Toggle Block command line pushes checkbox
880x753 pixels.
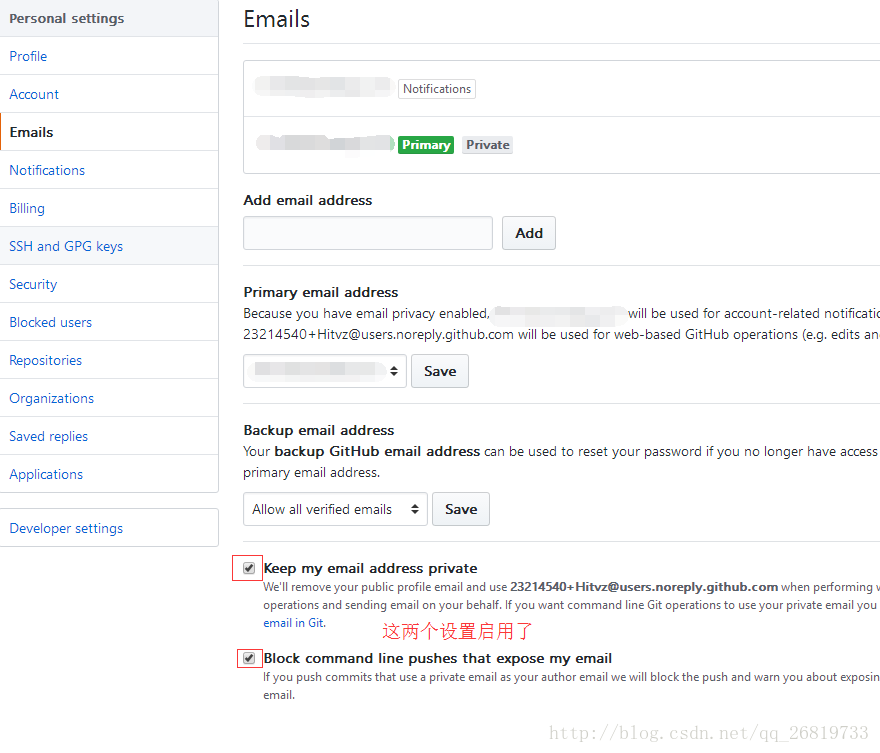click(249, 658)
